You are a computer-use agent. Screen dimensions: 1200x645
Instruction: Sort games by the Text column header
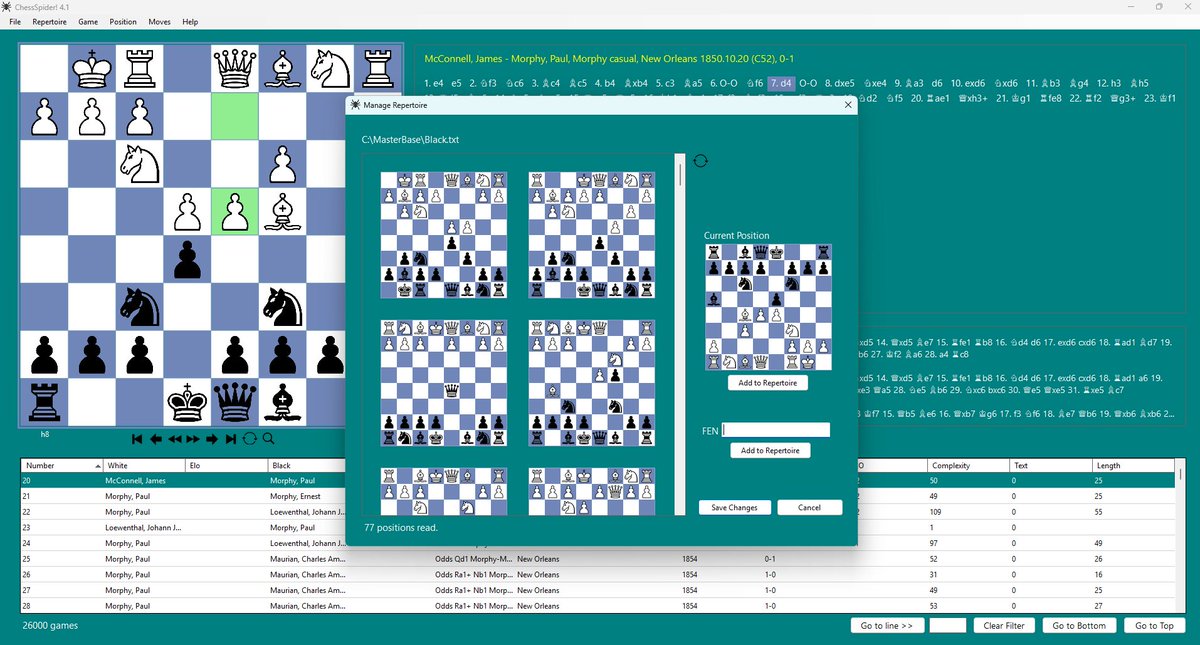pyautogui.click(x=1051, y=466)
